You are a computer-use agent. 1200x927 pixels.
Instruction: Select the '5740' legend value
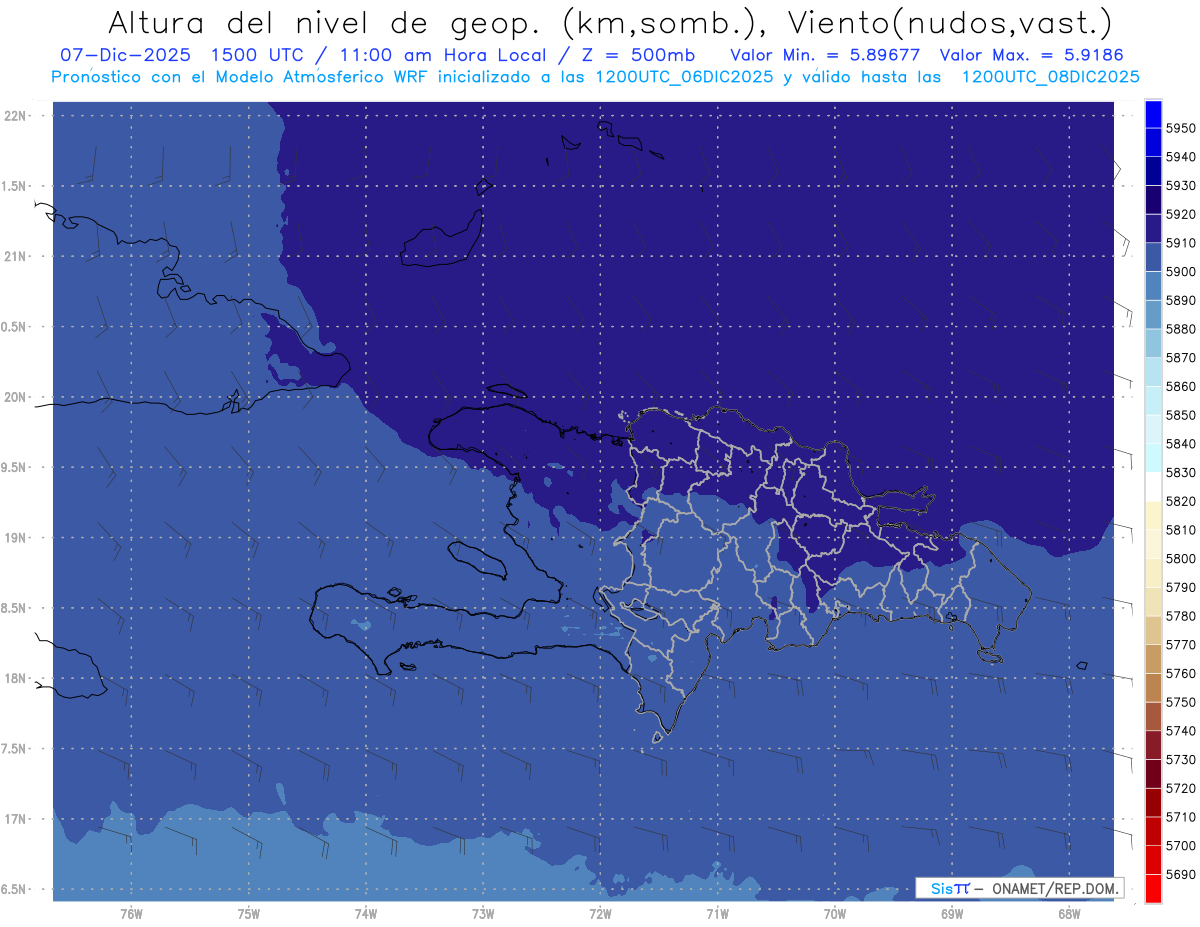(x=1180, y=731)
